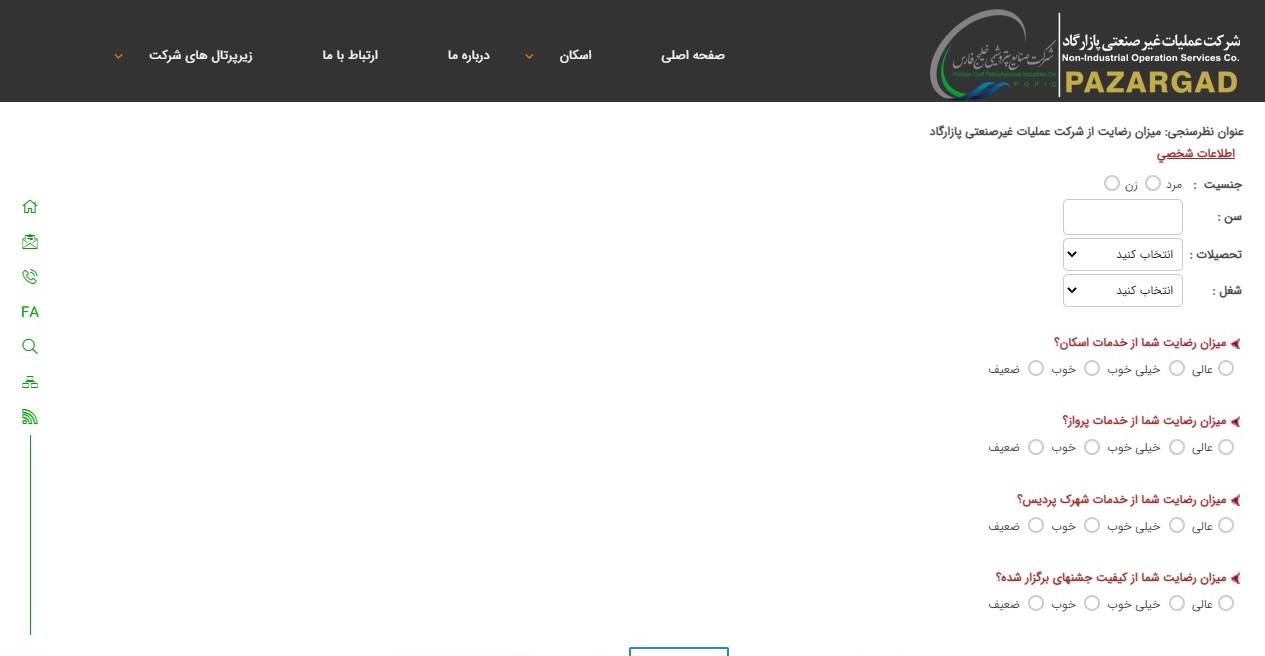Choose خوب for خدمات پرواز satisfaction
1265x656 pixels.
tap(1092, 447)
